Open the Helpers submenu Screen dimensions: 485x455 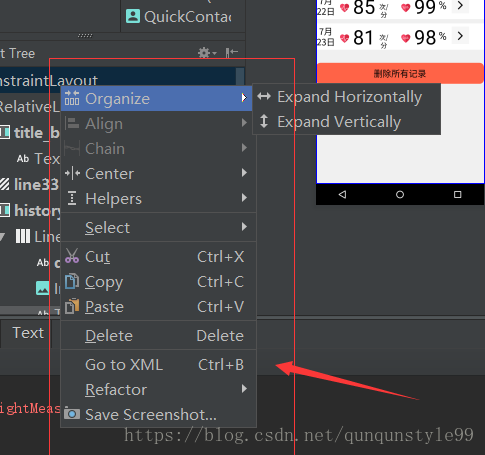[x=158, y=199]
